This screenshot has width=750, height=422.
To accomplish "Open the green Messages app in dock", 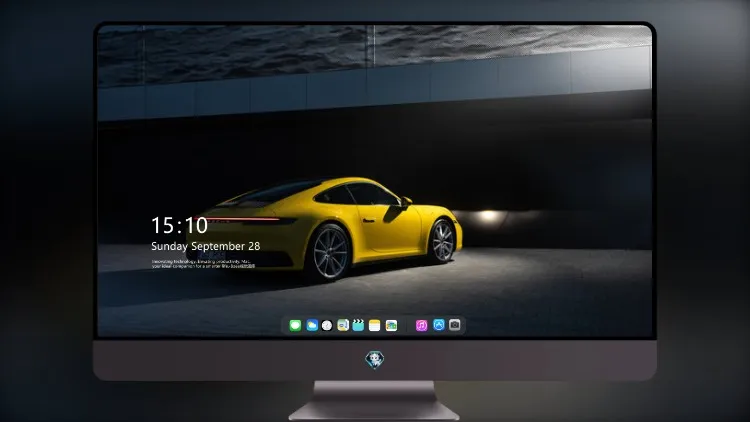I will coord(295,325).
